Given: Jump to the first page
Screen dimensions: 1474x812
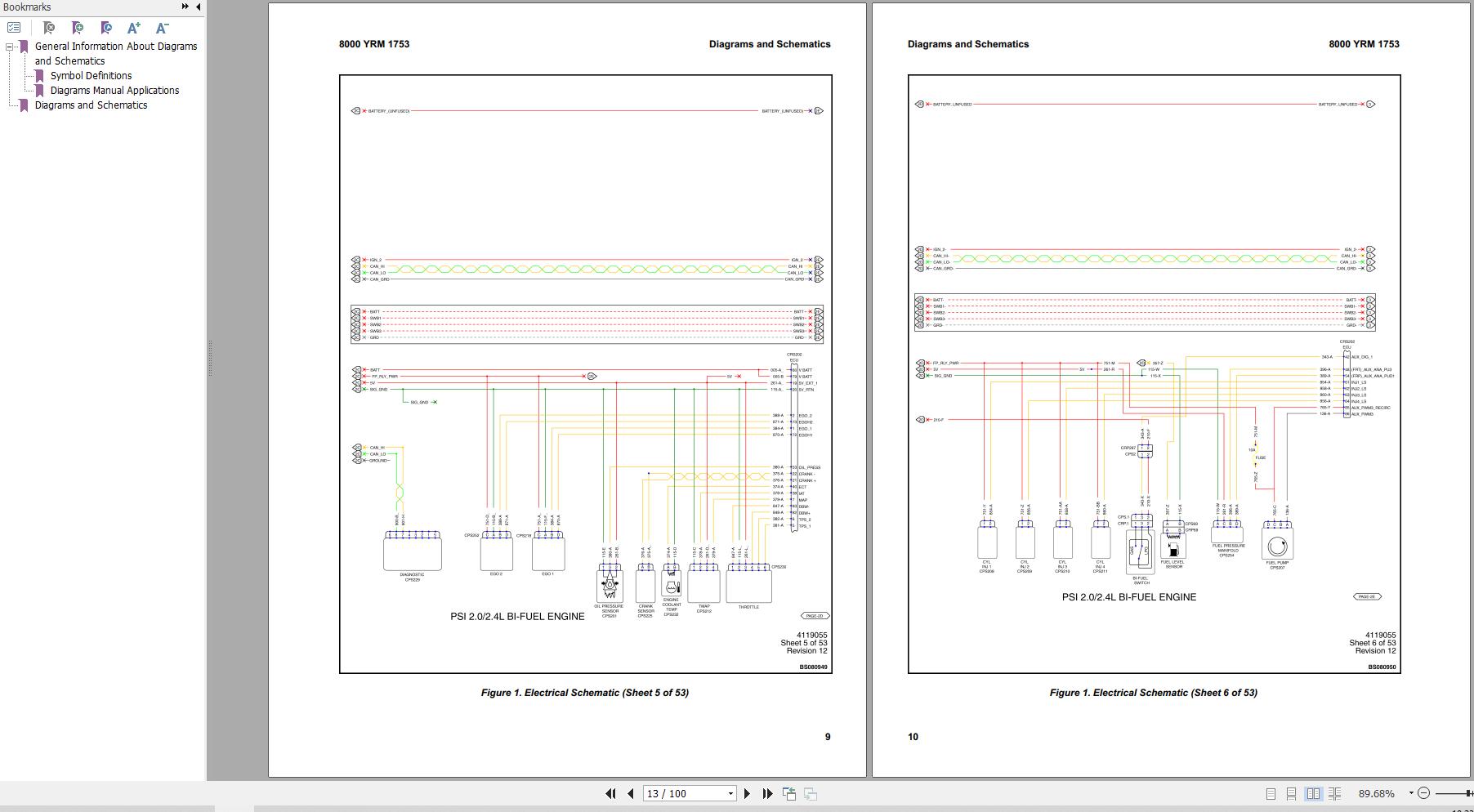Looking at the screenshot, I should coord(610,793).
